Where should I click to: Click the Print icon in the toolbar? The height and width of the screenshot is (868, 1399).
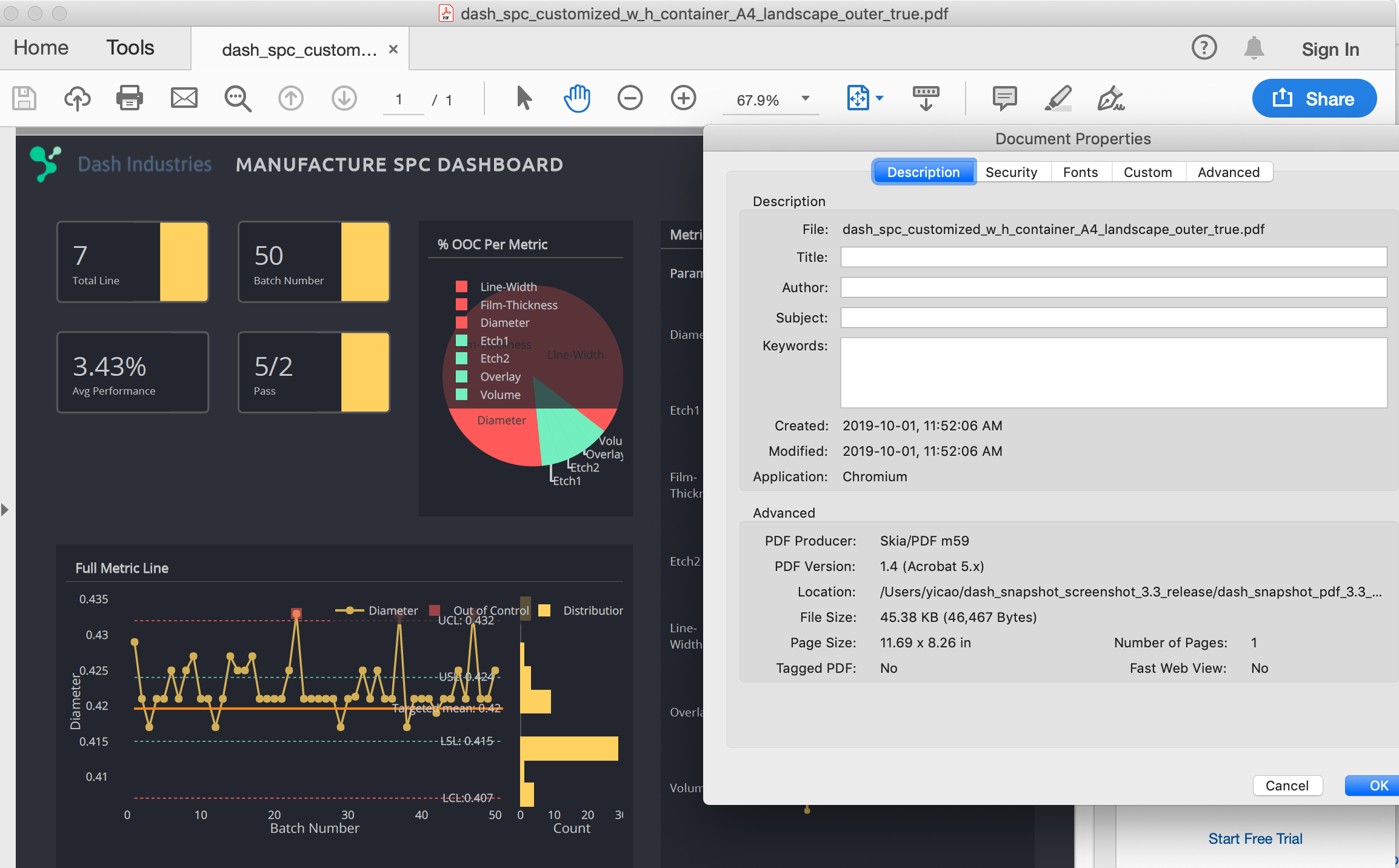coord(129,98)
